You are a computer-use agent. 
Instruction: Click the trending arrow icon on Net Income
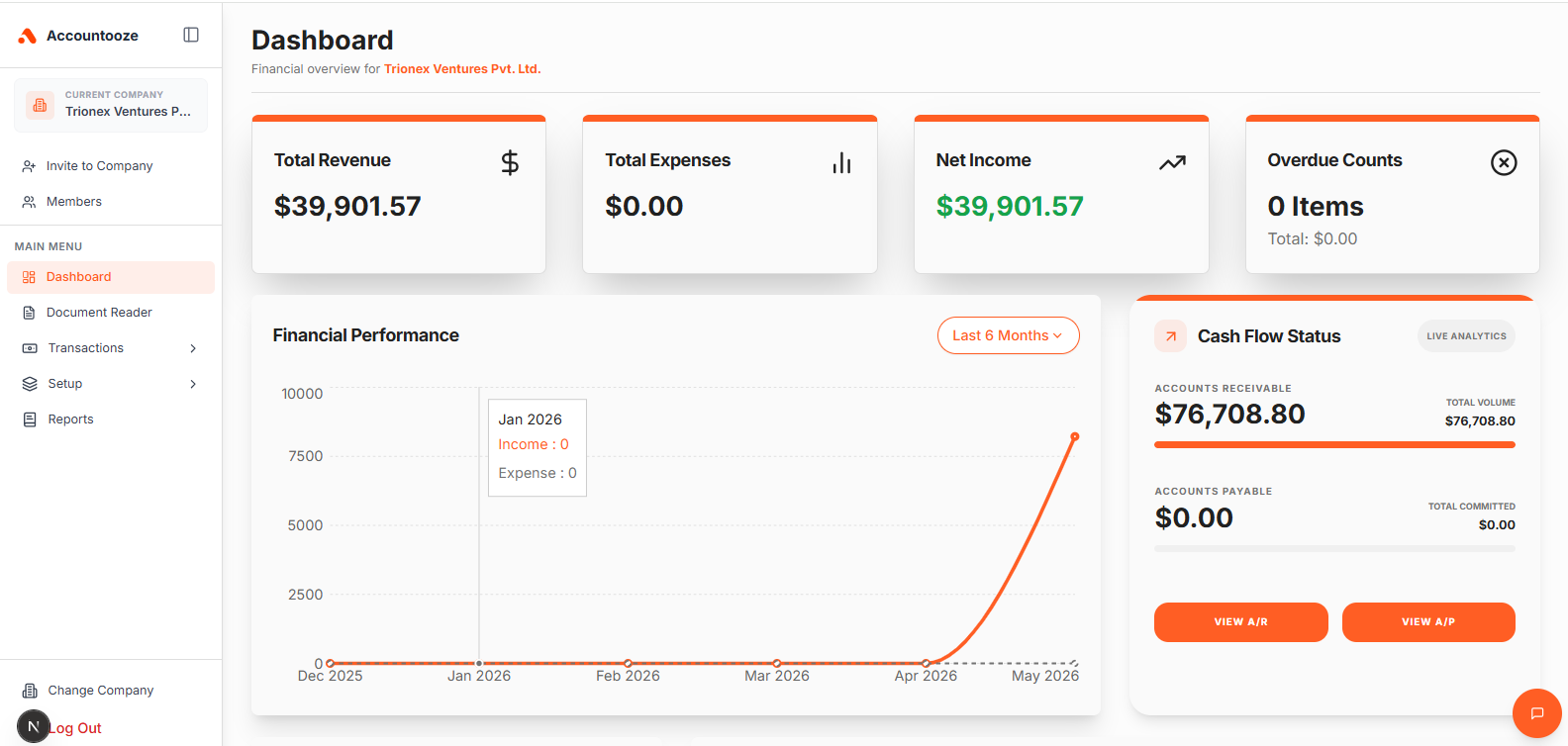pos(1172,162)
